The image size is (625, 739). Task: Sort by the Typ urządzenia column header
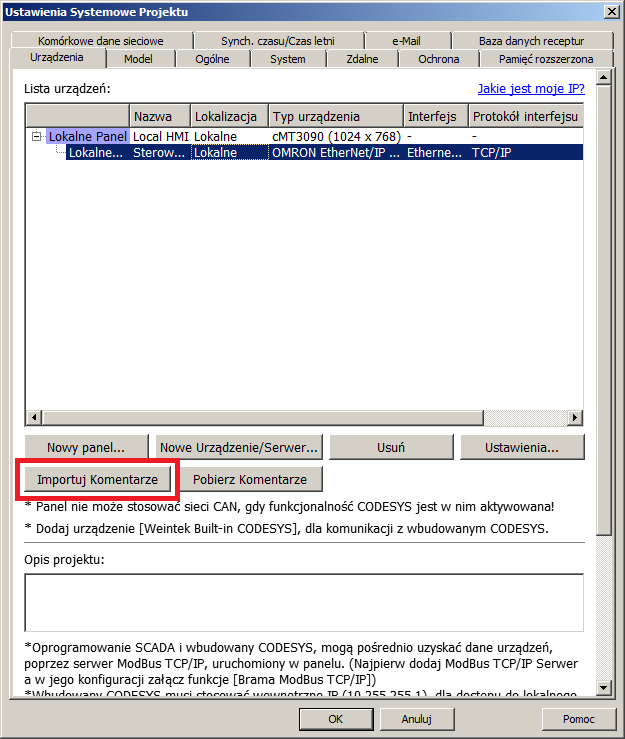(x=335, y=117)
